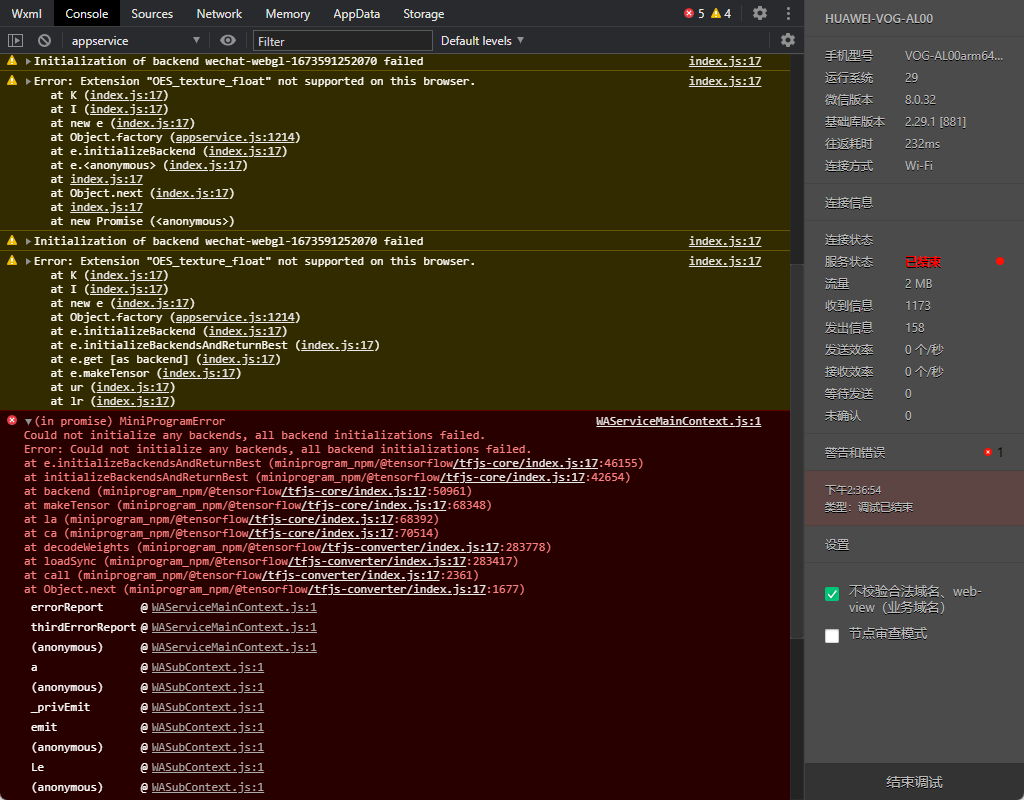Click the console vertical scrollbar

click(796, 451)
